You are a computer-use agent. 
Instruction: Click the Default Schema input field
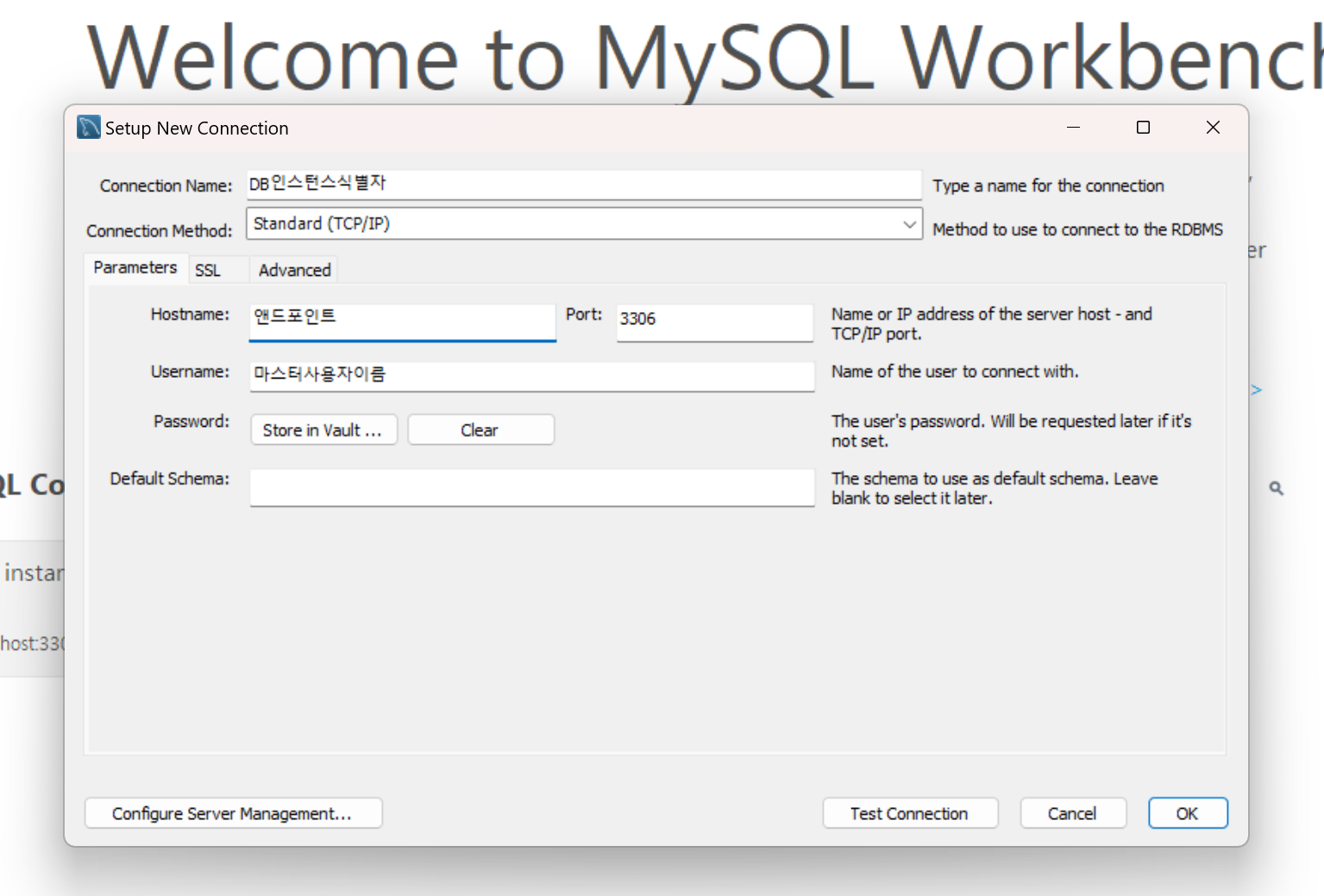532,487
